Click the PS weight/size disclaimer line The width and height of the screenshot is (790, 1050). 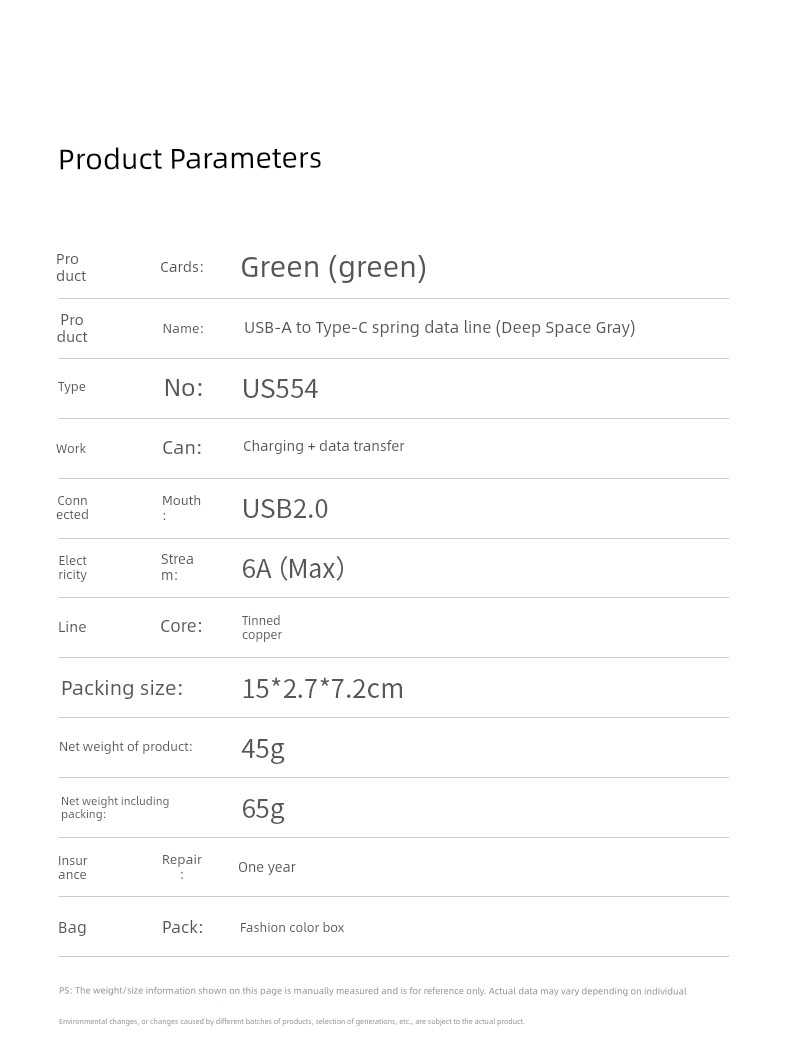click(x=373, y=991)
